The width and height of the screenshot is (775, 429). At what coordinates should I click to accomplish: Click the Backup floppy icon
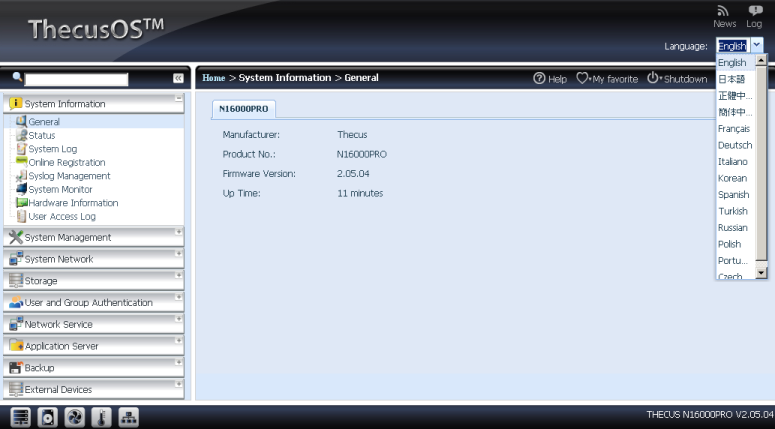click(x=16, y=367)
